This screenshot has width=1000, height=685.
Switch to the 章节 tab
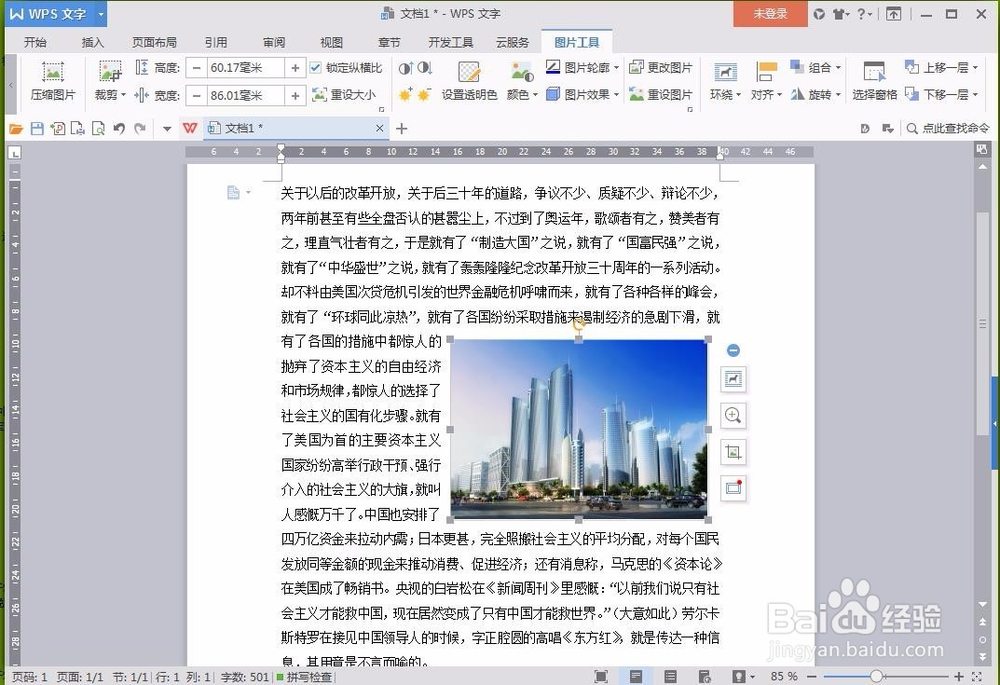(389, 42)
